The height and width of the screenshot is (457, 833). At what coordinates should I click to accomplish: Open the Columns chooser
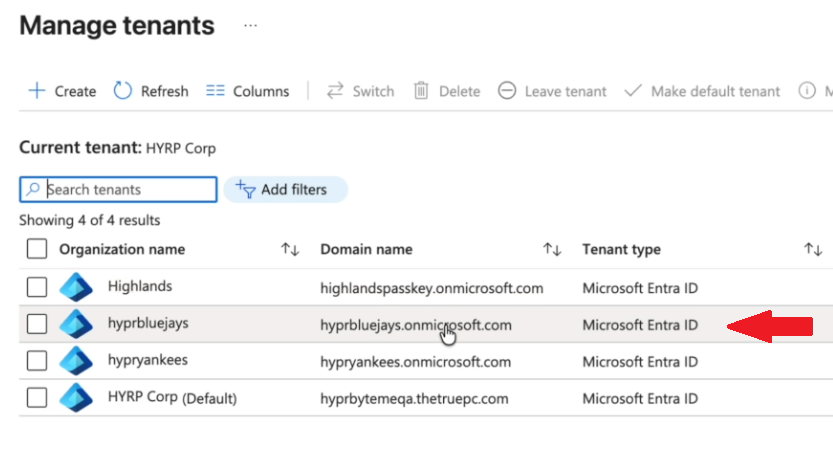point(247,91)
